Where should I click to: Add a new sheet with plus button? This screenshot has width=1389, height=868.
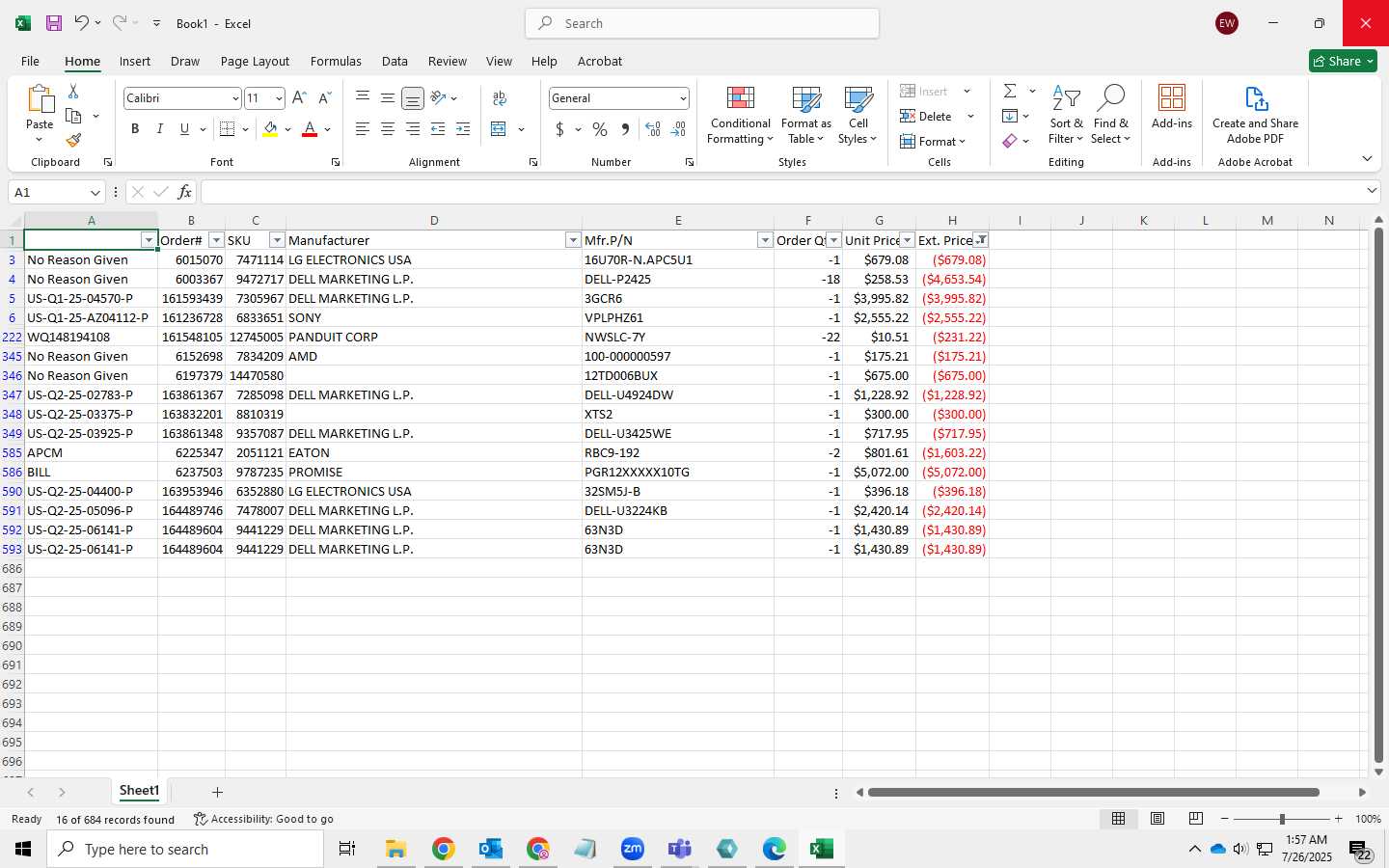(x=217, y=792)
